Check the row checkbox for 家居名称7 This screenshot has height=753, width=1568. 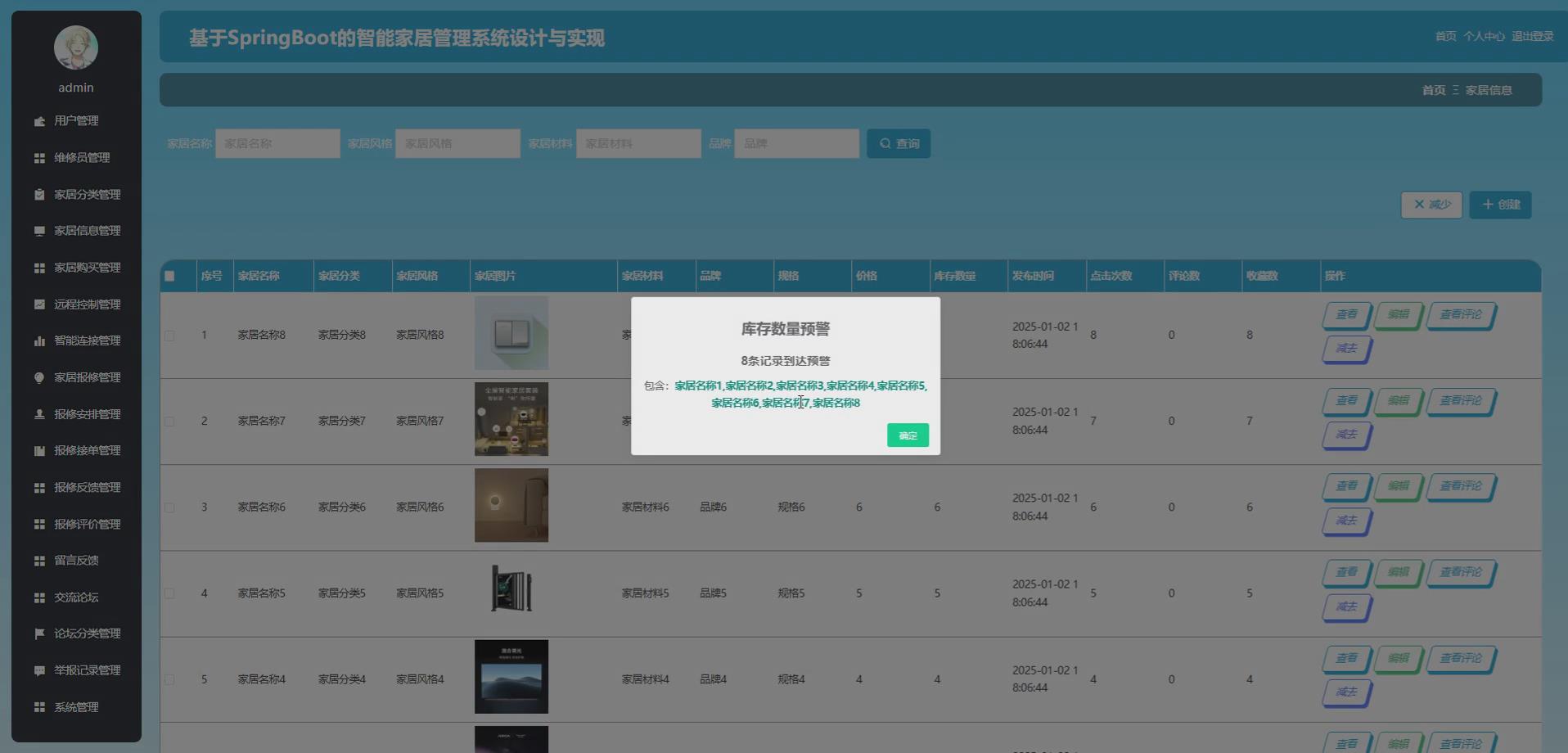(169, 422)
